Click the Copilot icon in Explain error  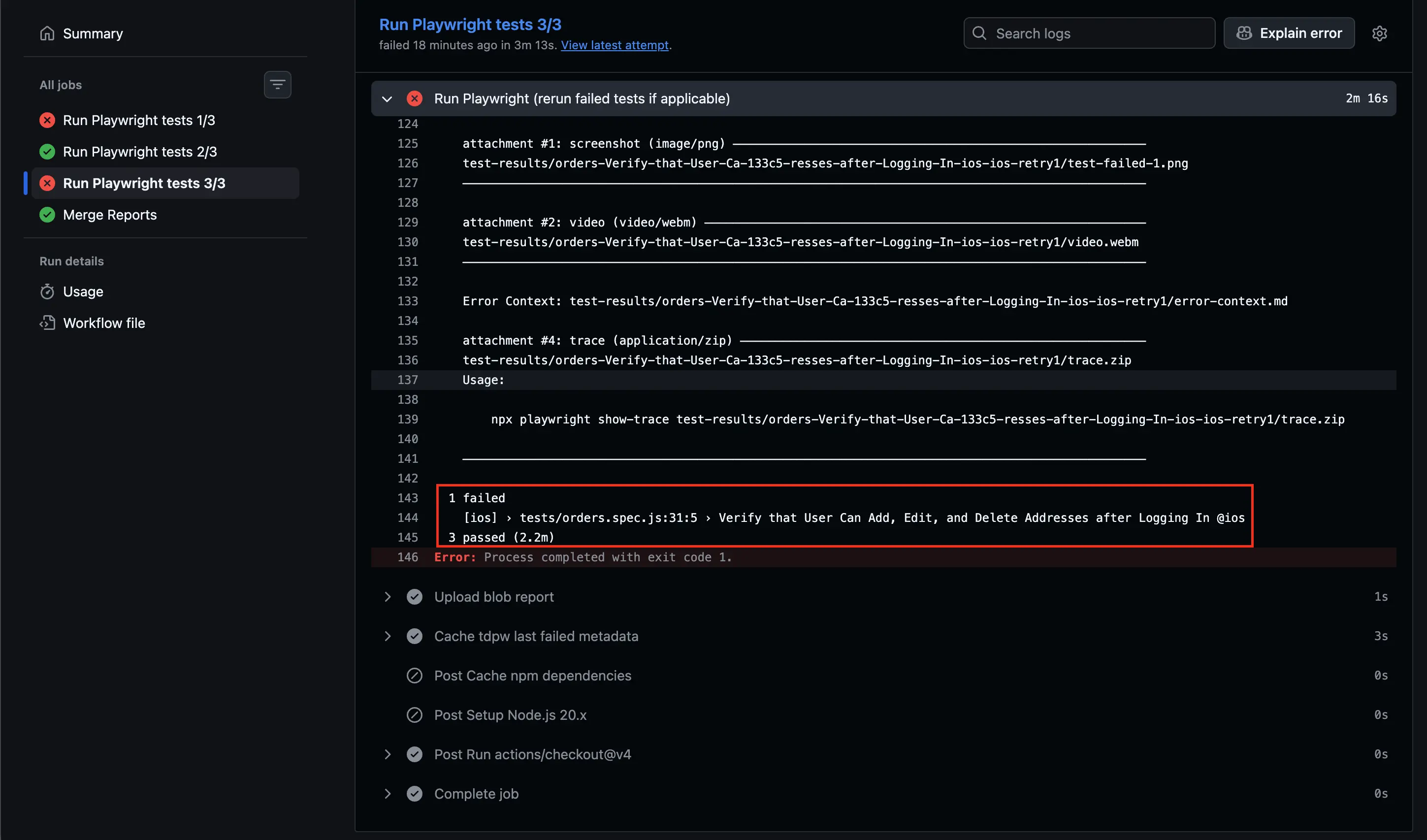click(x=1244, y=33)
